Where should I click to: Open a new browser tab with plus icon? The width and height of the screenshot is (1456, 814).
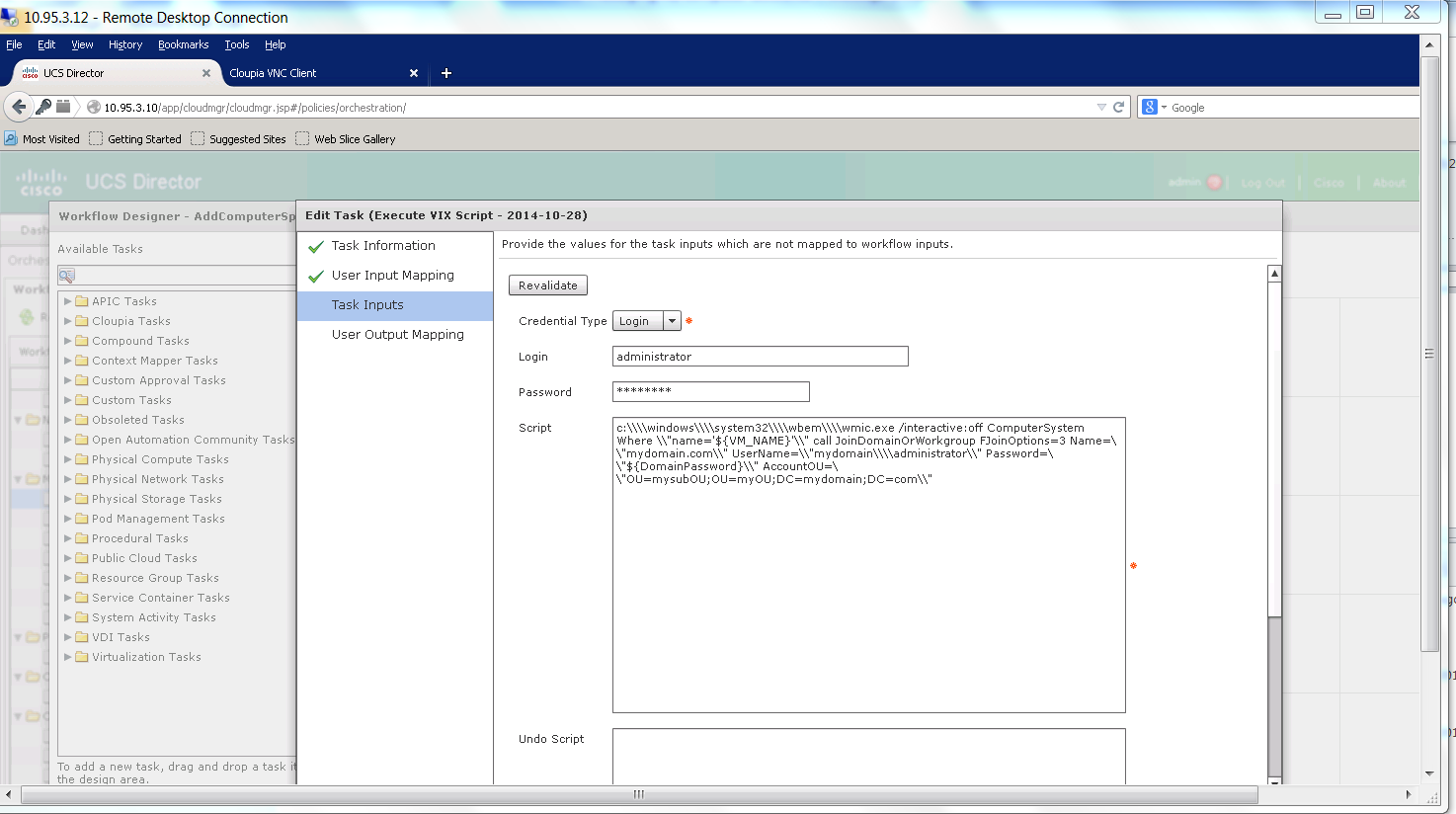tap(446, 73)
